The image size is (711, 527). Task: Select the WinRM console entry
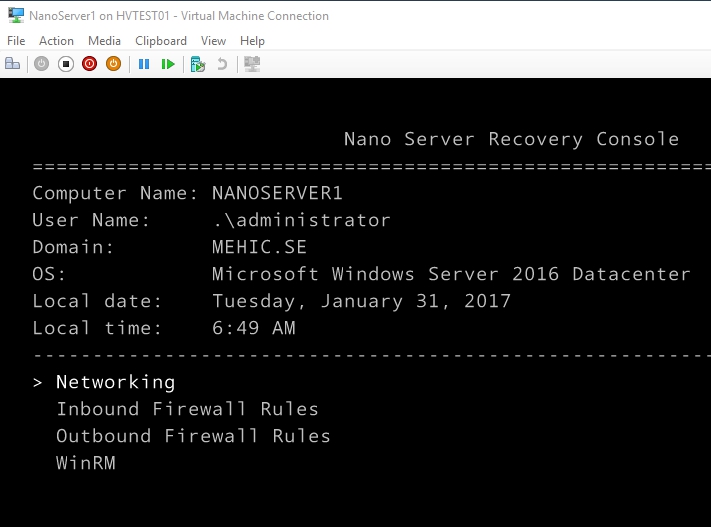pyautogui.click(x=86, y=463)
